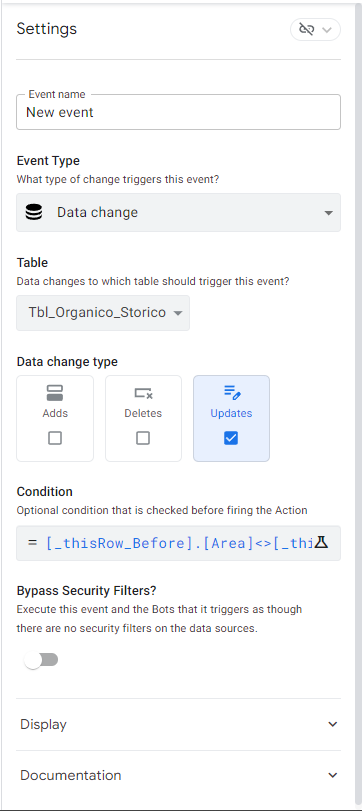Screen dimensions: 362x811
Task: Open the dropdown arrow next to unlink icon
Action: point(326,30)
